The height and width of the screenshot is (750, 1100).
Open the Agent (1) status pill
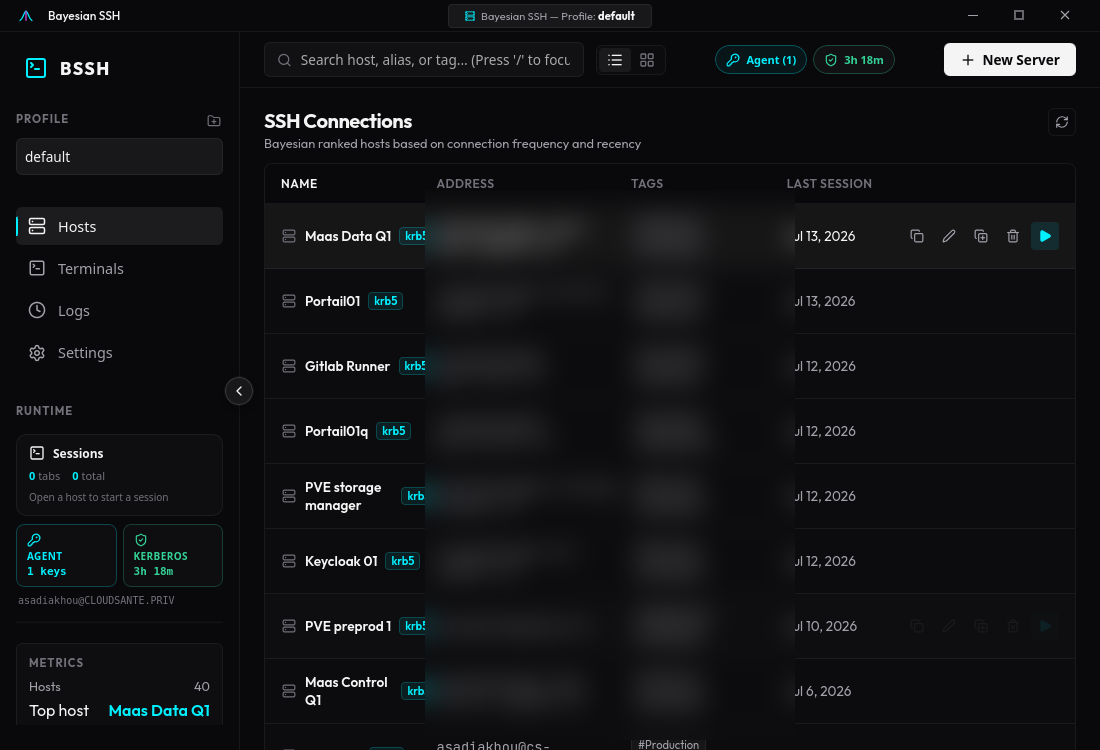point(760,60)
